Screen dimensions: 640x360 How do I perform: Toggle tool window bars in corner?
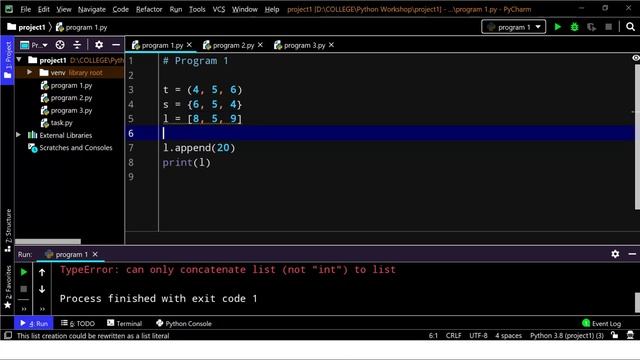(7, 336)
